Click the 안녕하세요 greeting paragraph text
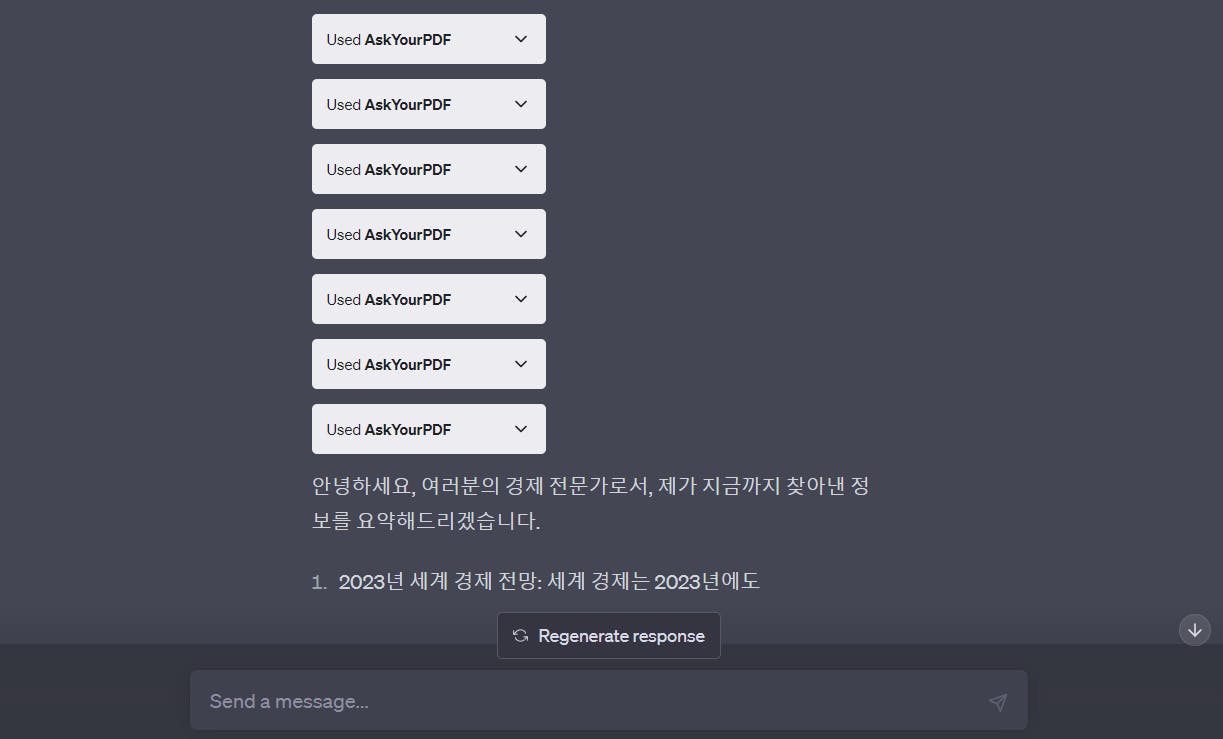The width and height of the screenshot is (1223, 739). 591,504
